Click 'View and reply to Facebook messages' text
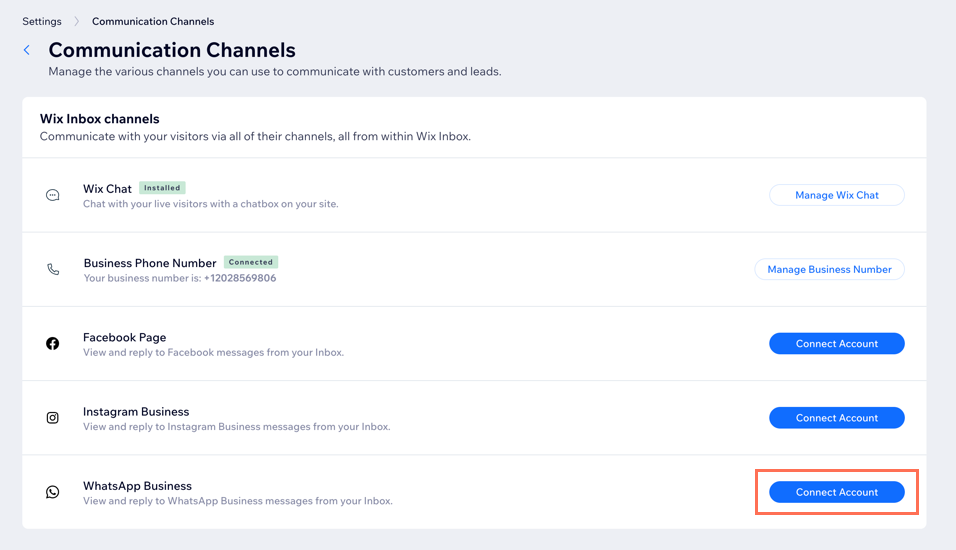 (213, 352)
